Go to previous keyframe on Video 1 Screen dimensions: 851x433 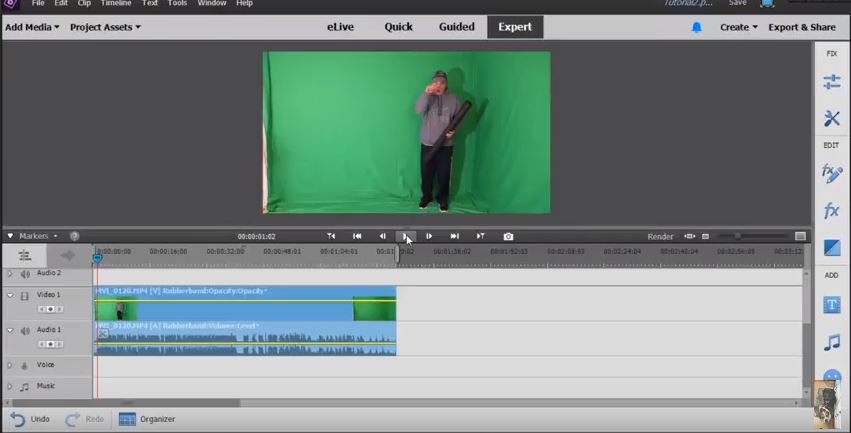[x=42, y=309]
